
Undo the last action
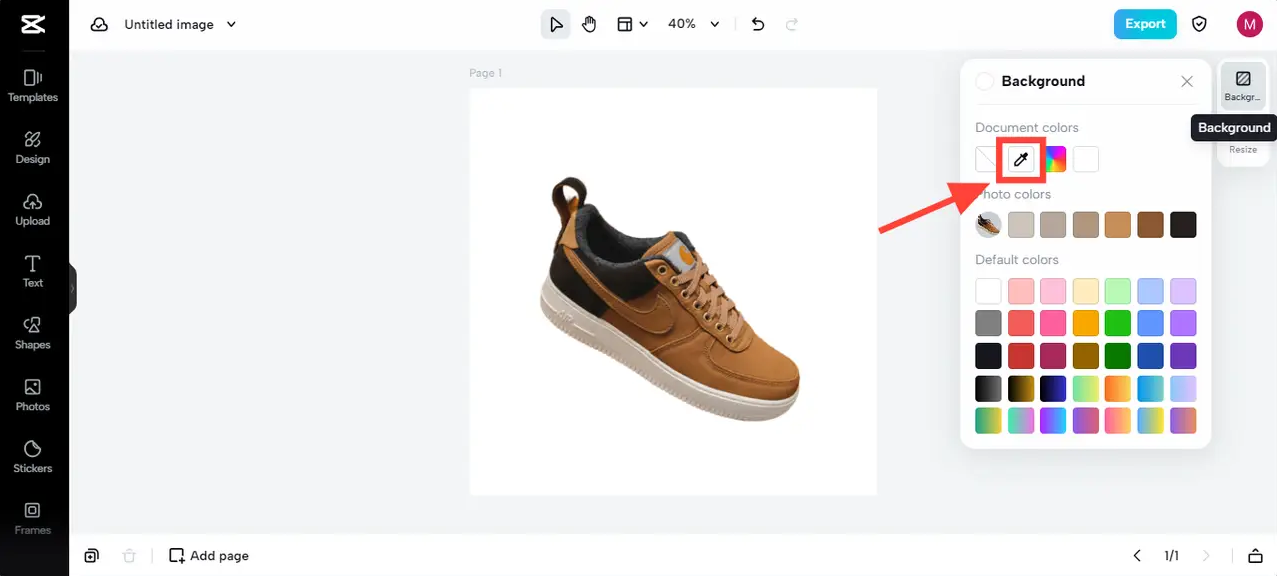tap(758, 24)
